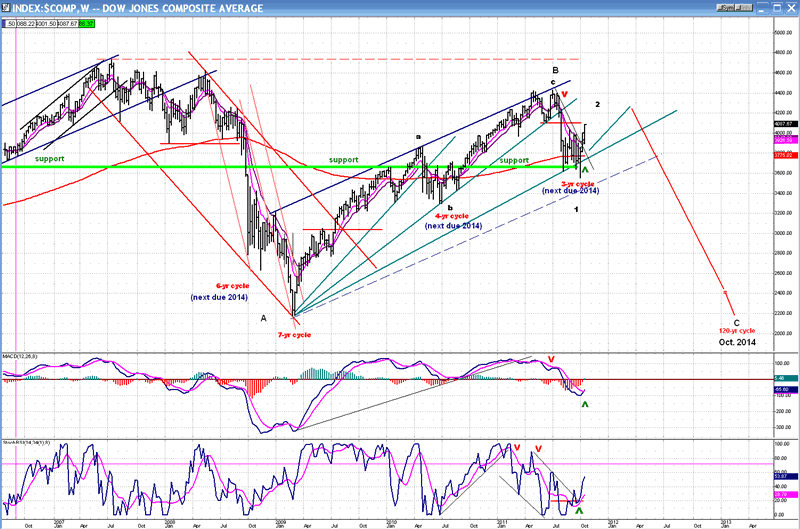Click the 5000.00 price axis label
Viewport: 800px width, 529px height.
coord(783,33)
